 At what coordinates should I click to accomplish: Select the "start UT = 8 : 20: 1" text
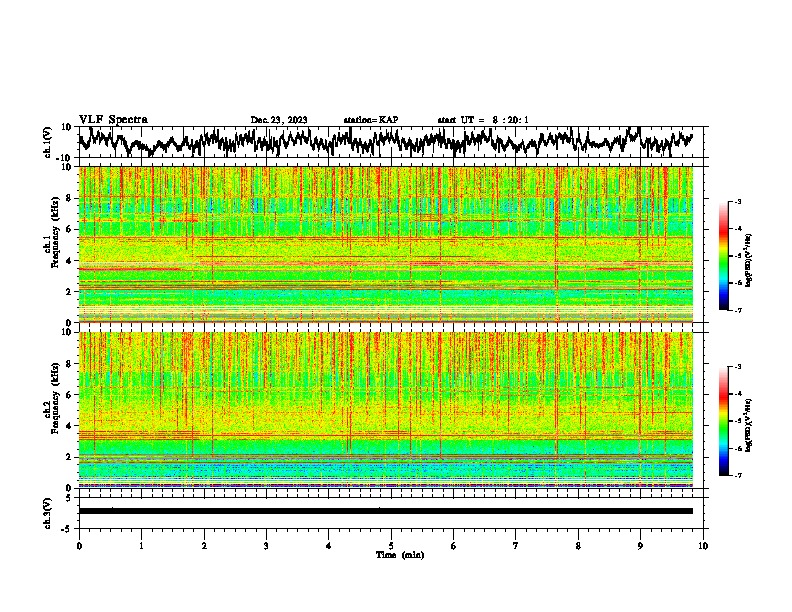click(x=483, y=120)
